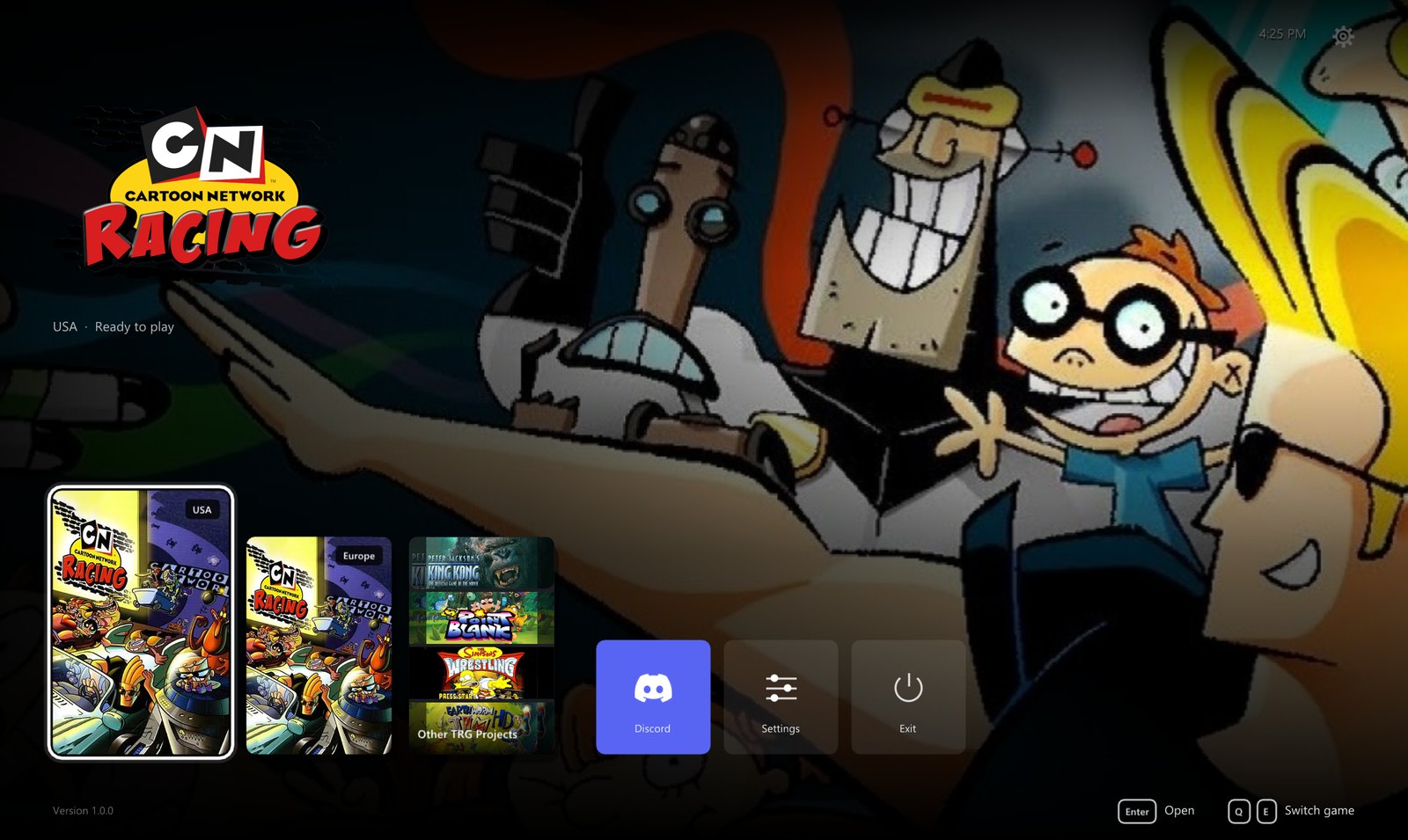Open the Other TRG Projects tile
The width and height of the screenshot is (1408, 840).
pyautogui.click(x=481, y=646)
